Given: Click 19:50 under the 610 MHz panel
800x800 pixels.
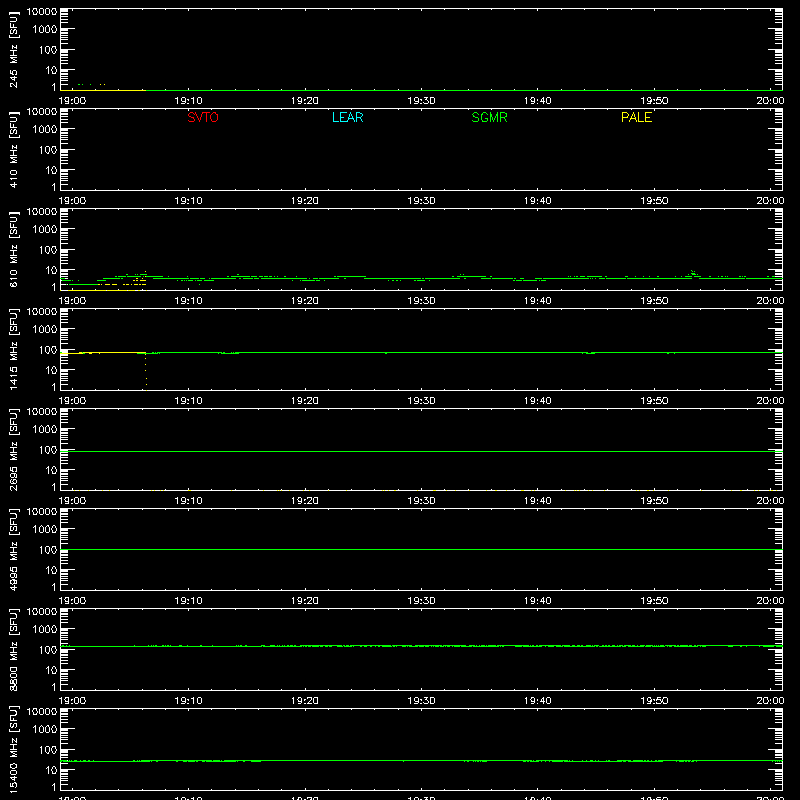Looking at the screenshot, I should click(654, 301).
